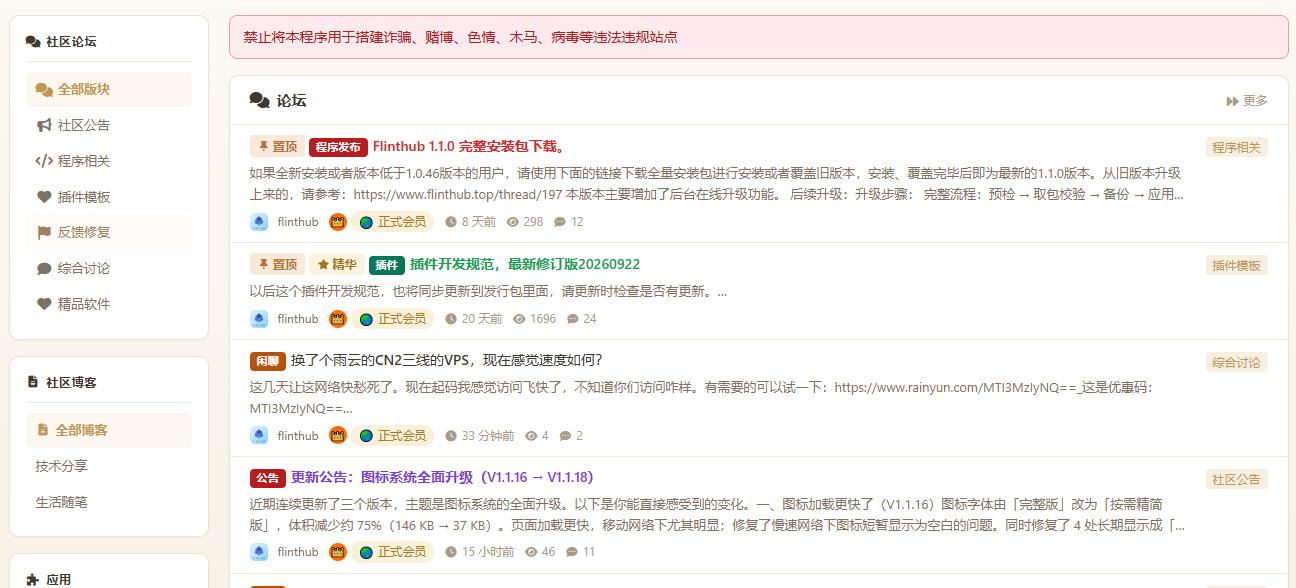Click the red 公告 tag

click(268, 478)
